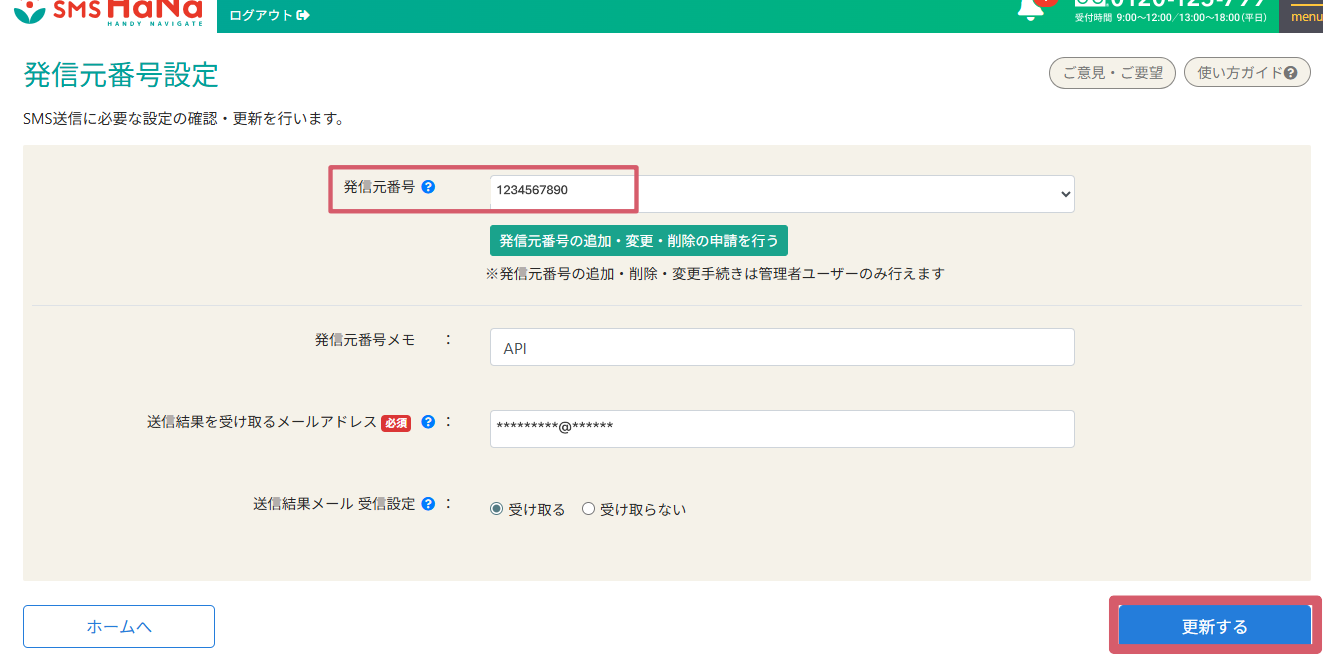
Task: Open the help tooltip next to 発信元番号
Action: coord(429,185)
